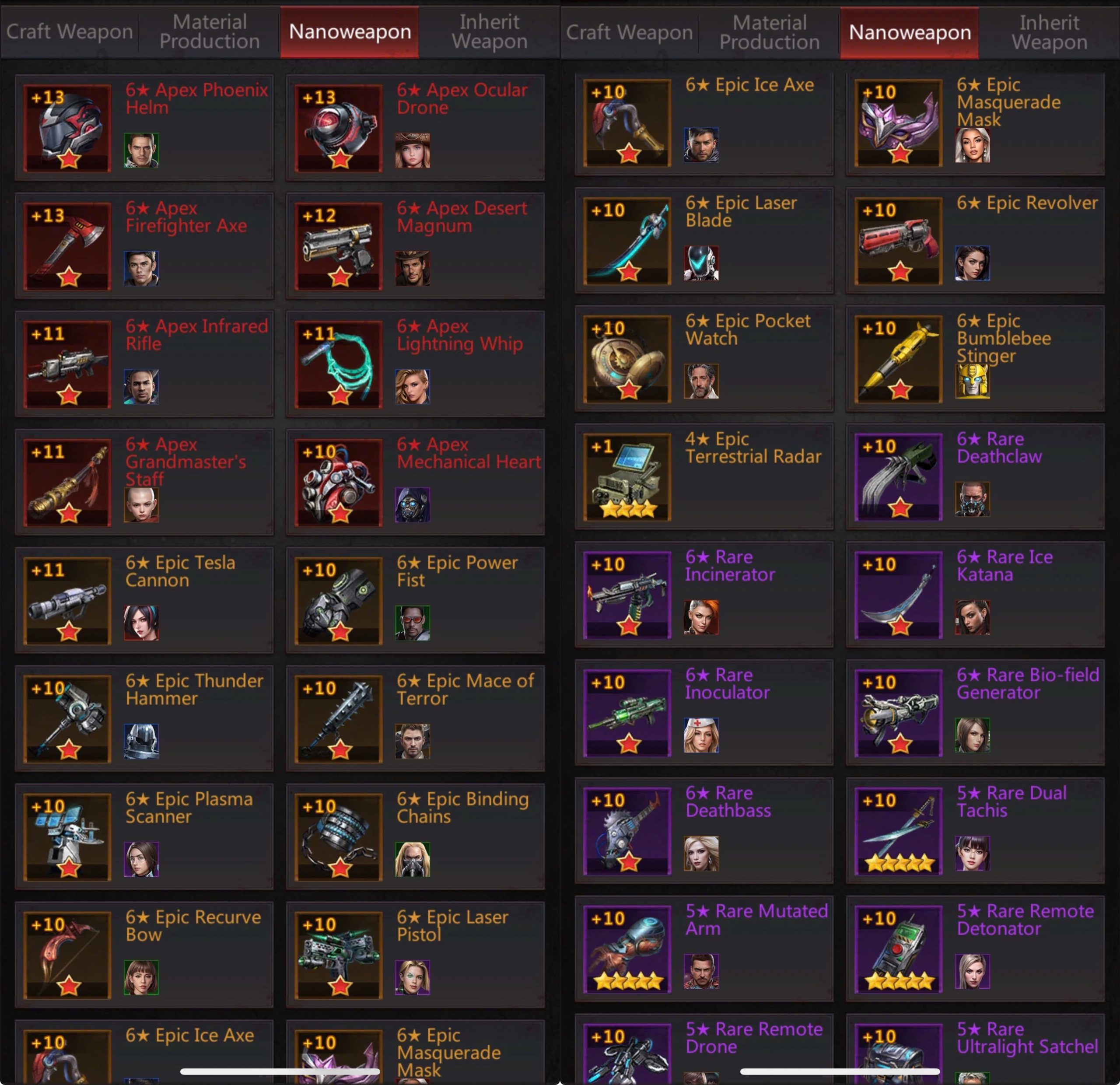Select the Rare Dual Tachis icon

pyautogui.click(x=898, y=831)
